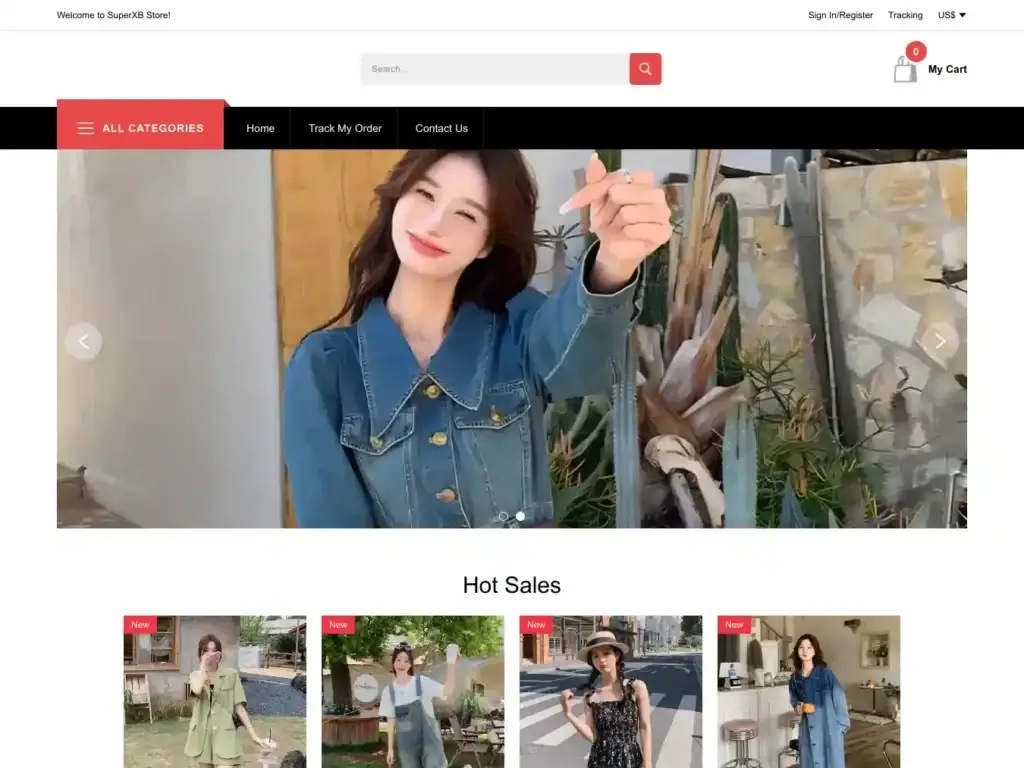1024x768 pixels.
Task: Select the second carousel indicator dot
Action: [x=520, y=516]
